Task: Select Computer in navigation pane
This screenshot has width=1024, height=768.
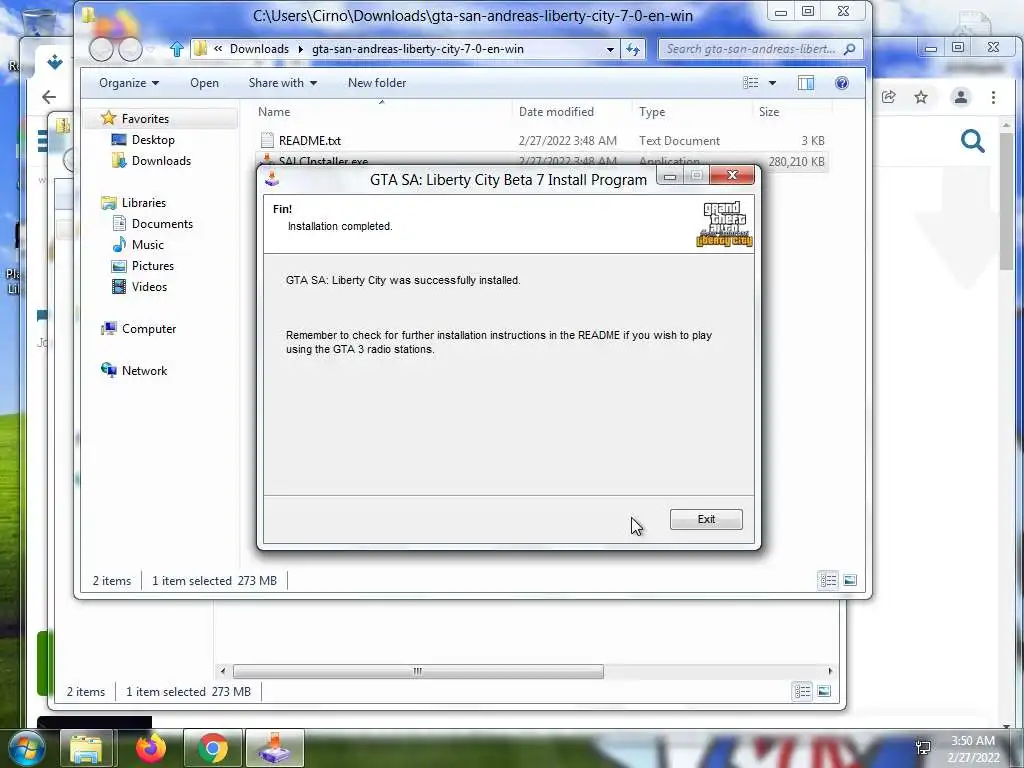Action: coord(149,328)
